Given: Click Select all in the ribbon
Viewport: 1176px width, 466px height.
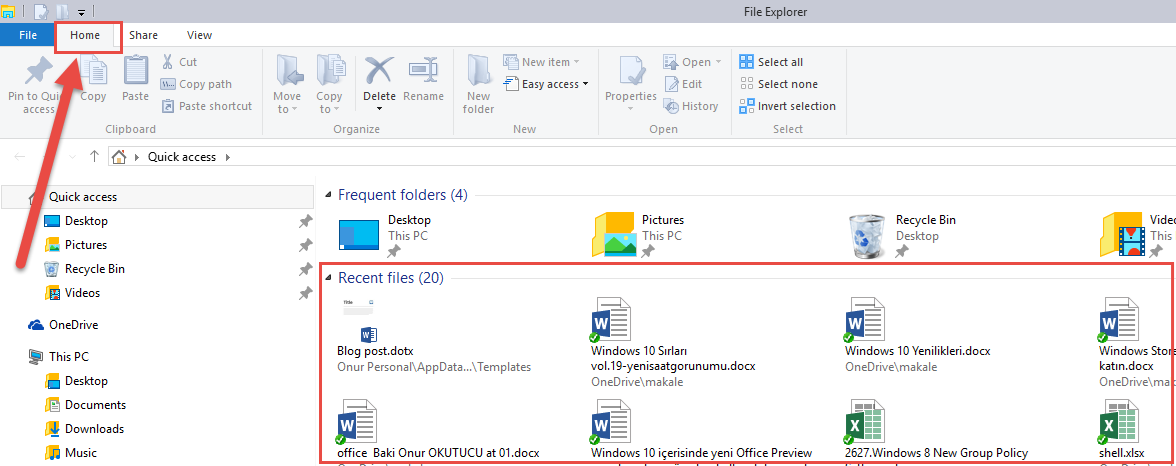Looking at the screenshot, I should coord(771,62).
